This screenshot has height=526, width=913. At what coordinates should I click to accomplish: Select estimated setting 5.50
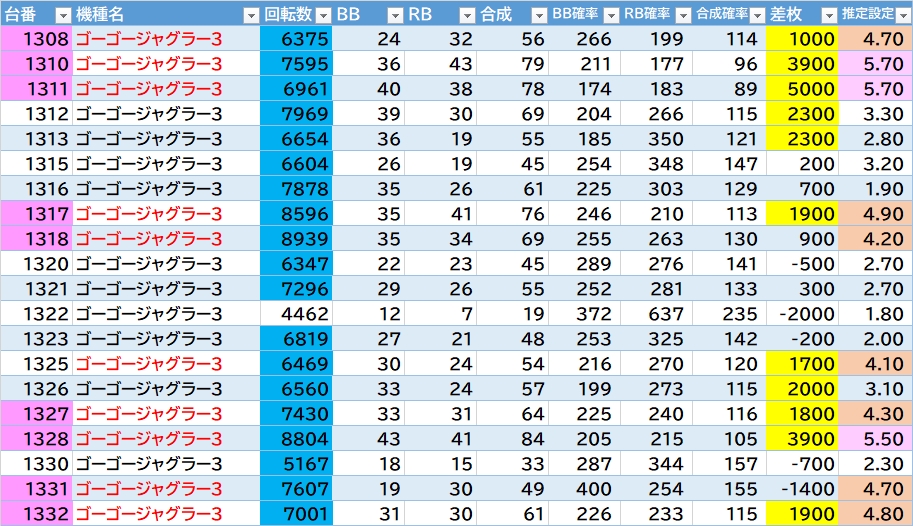(875, 439)
